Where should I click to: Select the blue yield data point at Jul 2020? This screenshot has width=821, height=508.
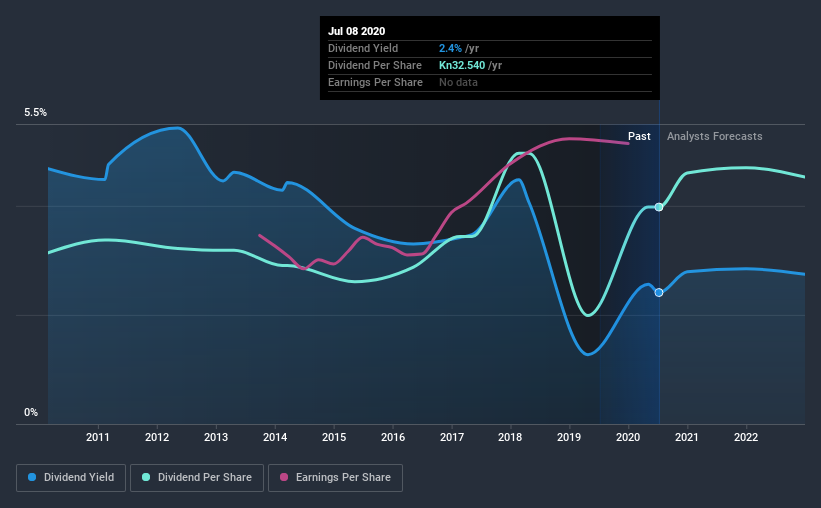tap(659, 293)
